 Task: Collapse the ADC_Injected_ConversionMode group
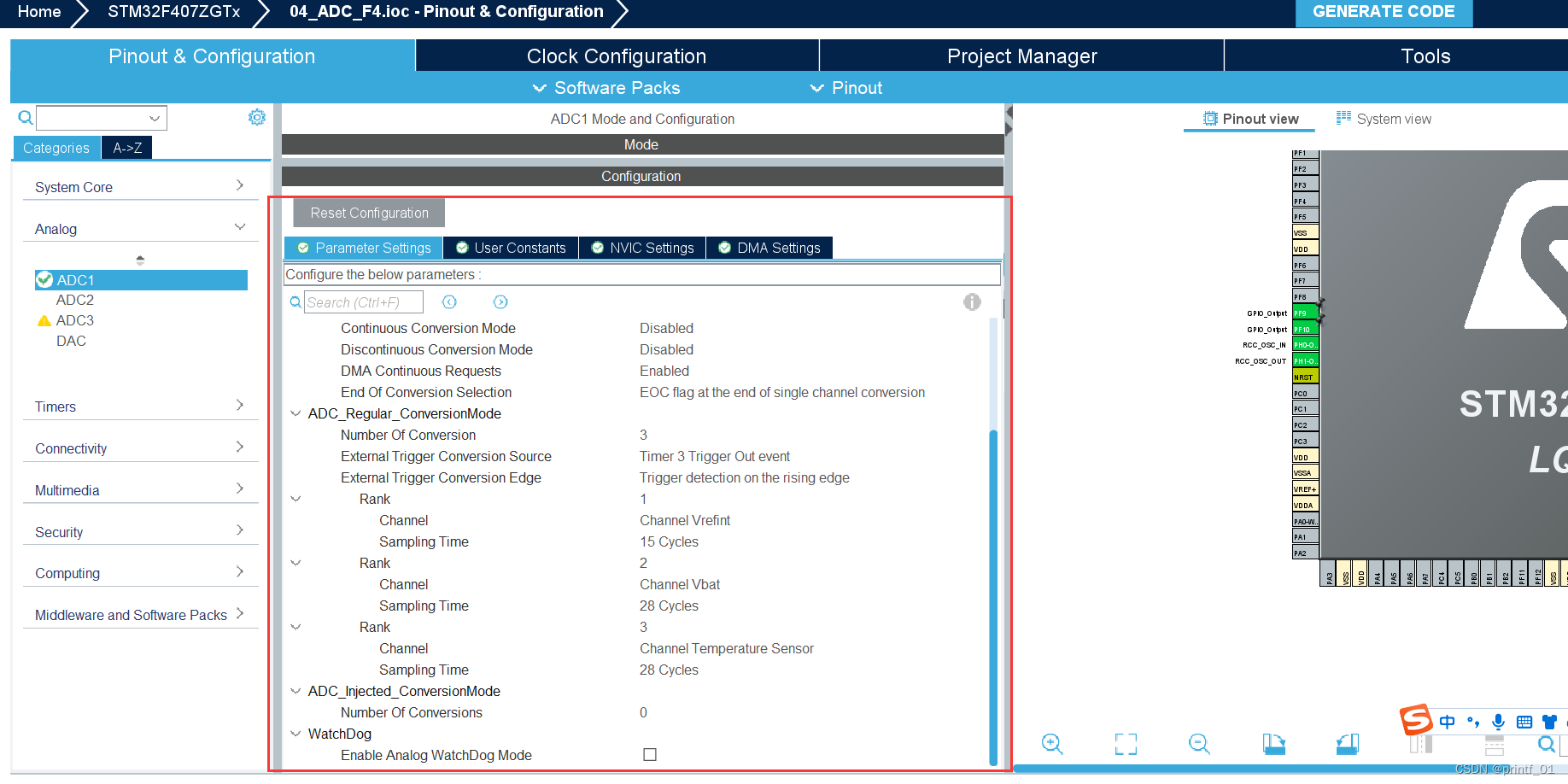[295, 691]
